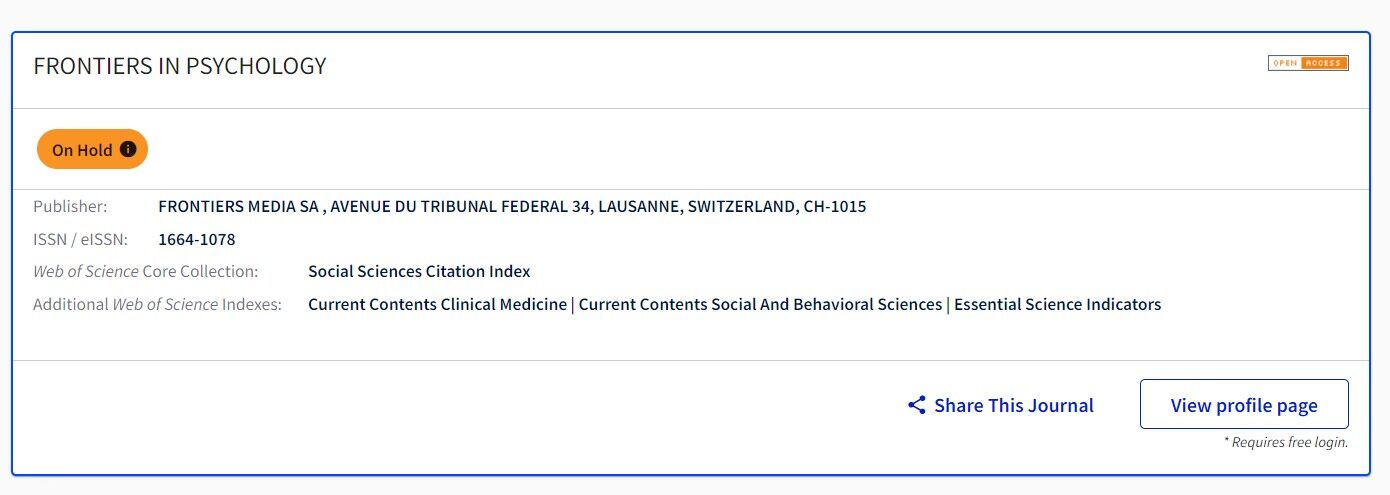Screen dimensions: 1390x495
Task: Click the ISSN number 1664-1078
Action: coord(197,239)
